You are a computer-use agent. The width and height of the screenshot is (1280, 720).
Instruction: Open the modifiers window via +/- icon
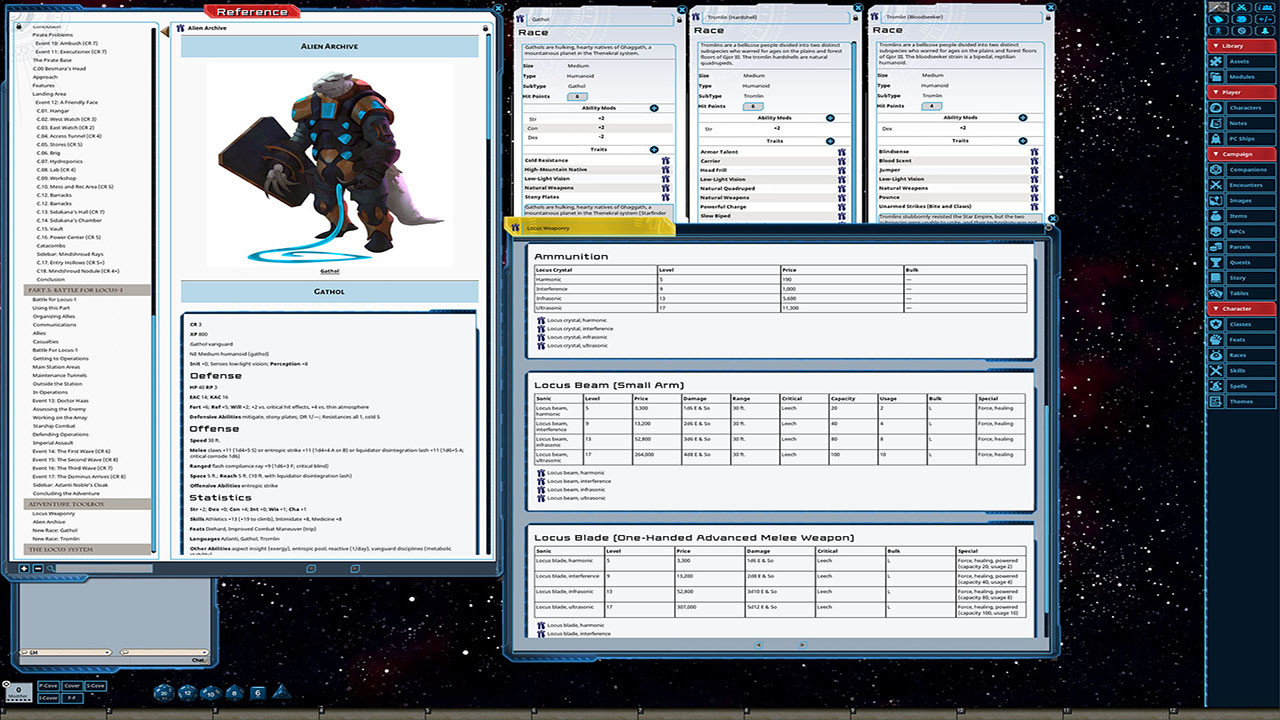click(1264, 19)
